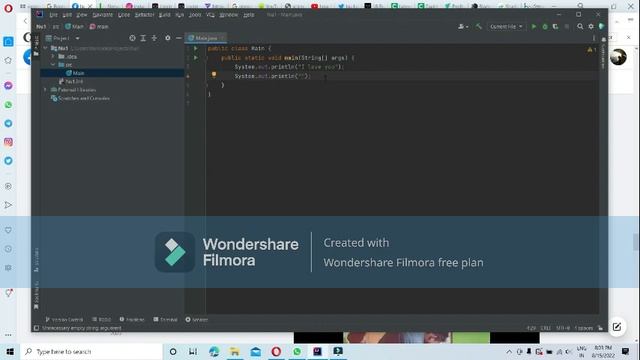Click the yellow intention lightbulb
The image size is (640, 360).
(214, 75)
